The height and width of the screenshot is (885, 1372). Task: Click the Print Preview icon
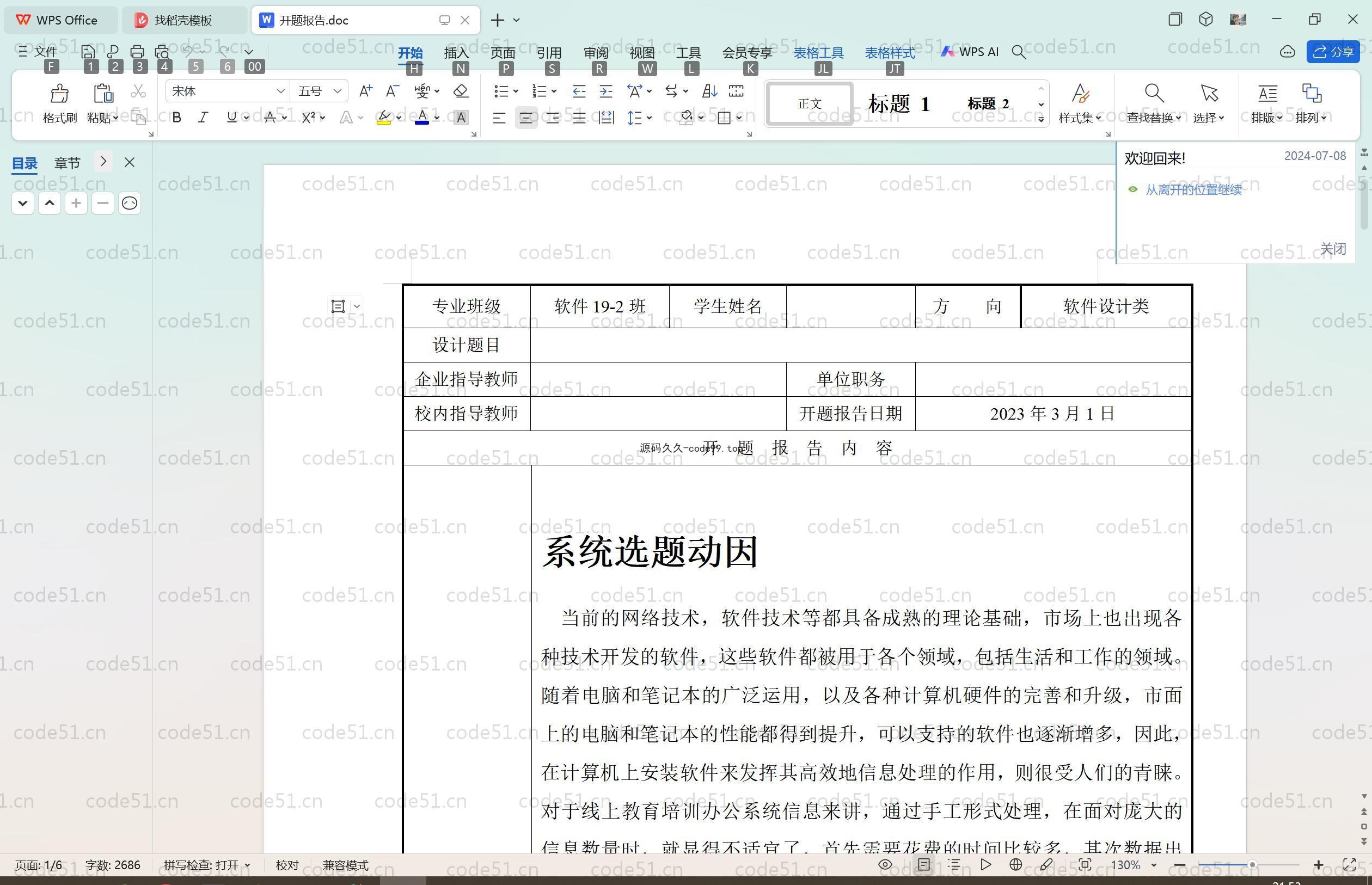pos(162,52)
